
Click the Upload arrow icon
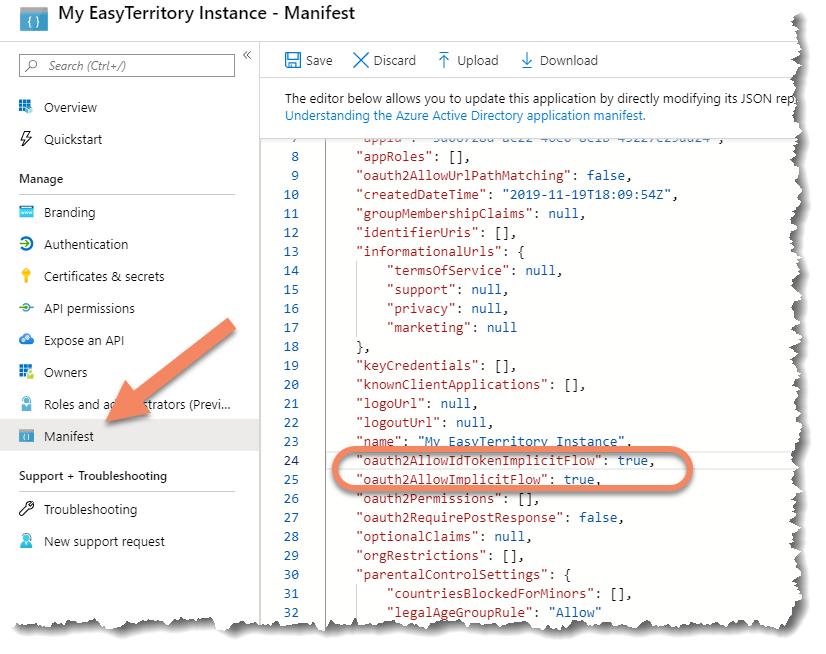[x=444, y=60]
